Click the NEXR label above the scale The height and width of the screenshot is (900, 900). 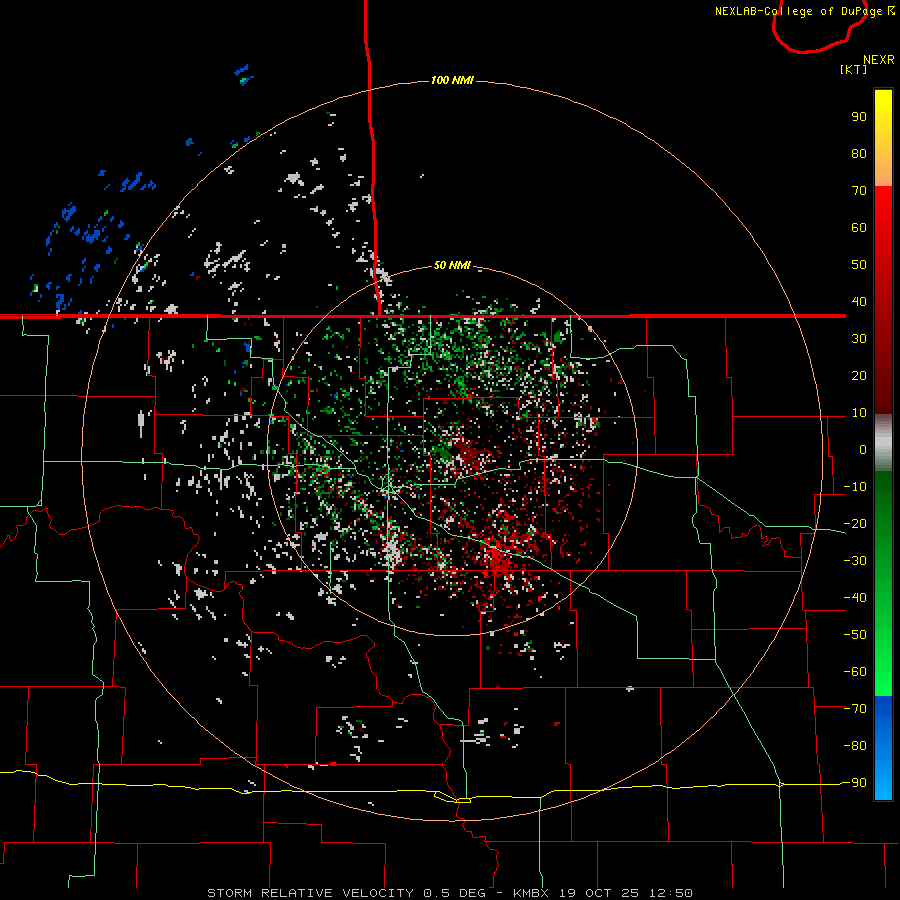879,60
